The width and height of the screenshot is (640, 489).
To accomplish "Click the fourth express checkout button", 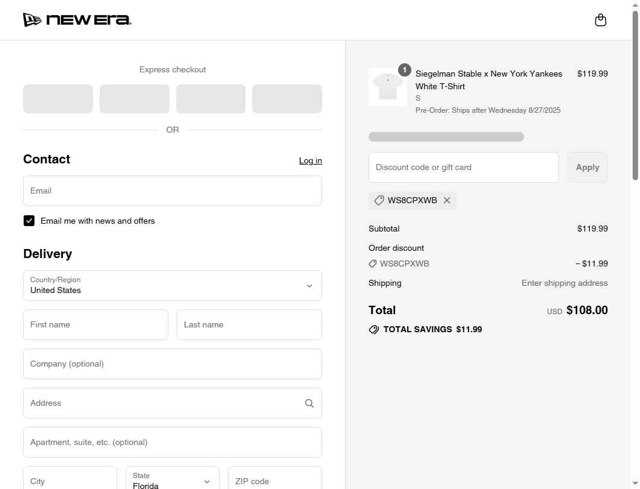I will pos(287,99).
